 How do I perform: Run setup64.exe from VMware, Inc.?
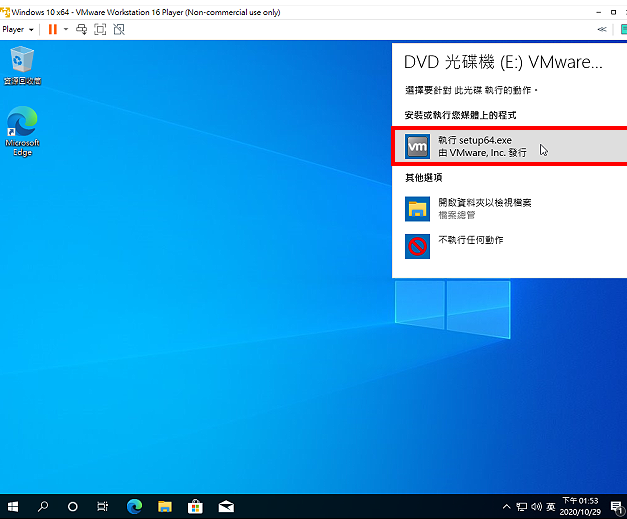tap(509, 146)
